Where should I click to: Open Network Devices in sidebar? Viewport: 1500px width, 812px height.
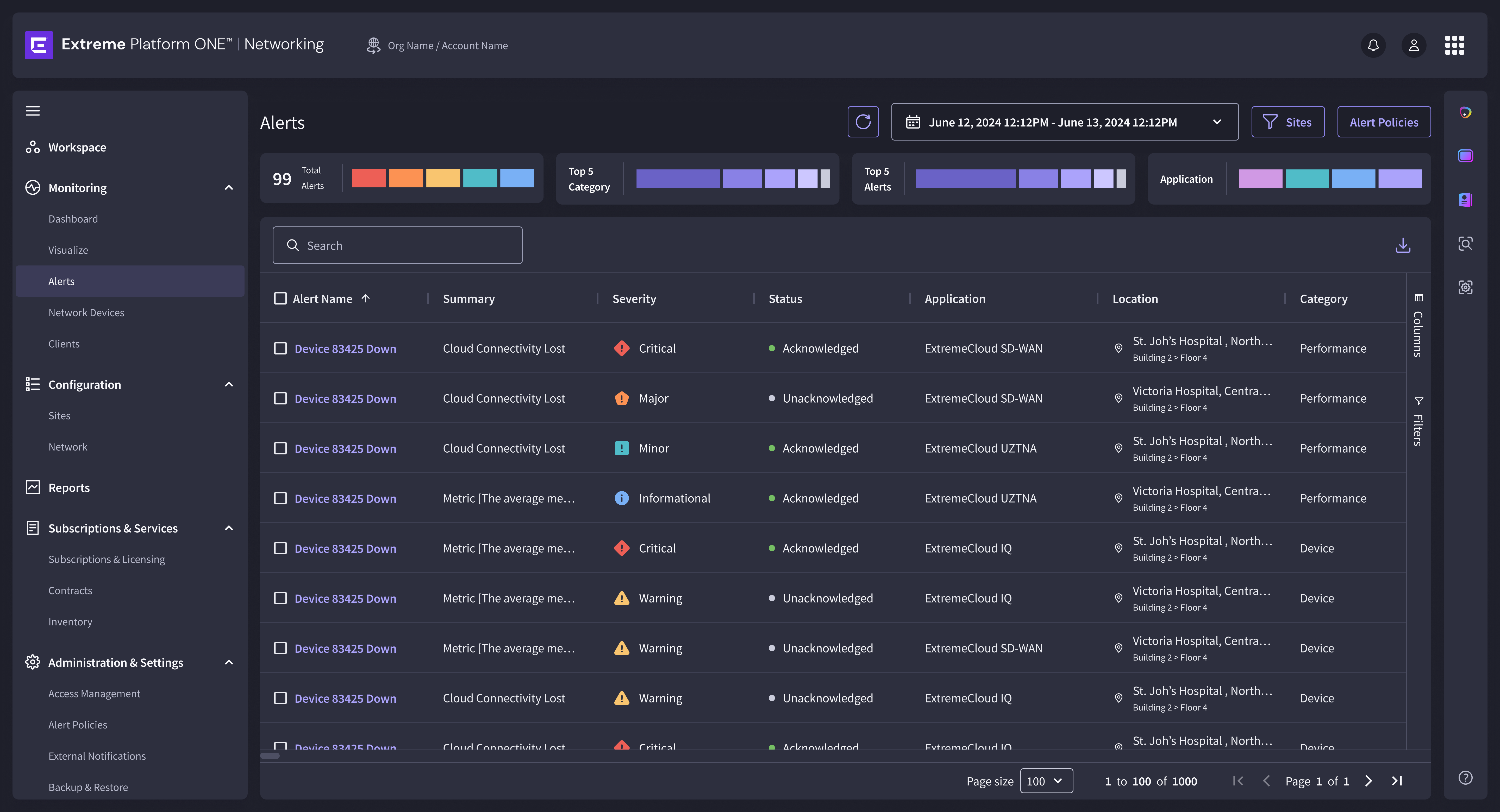86,313
